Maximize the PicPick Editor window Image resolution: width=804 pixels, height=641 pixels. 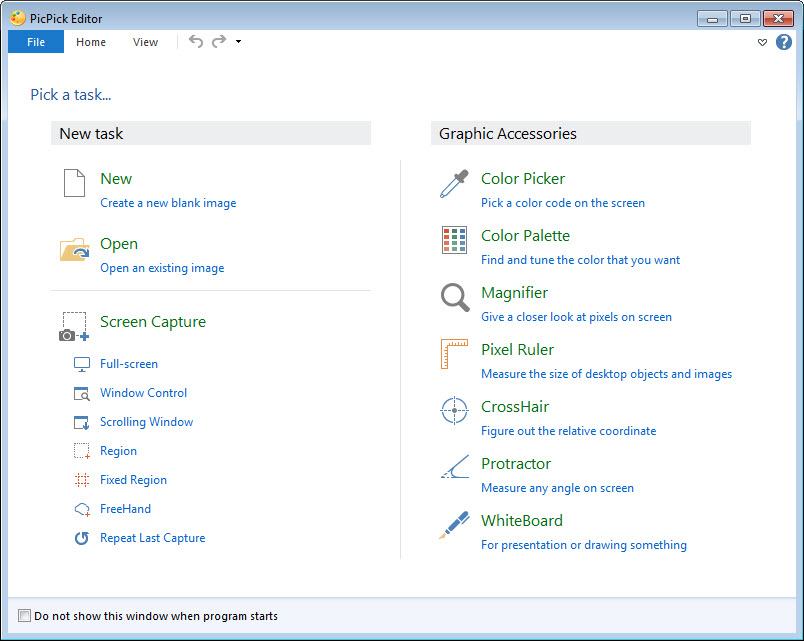tap(745, 19)
